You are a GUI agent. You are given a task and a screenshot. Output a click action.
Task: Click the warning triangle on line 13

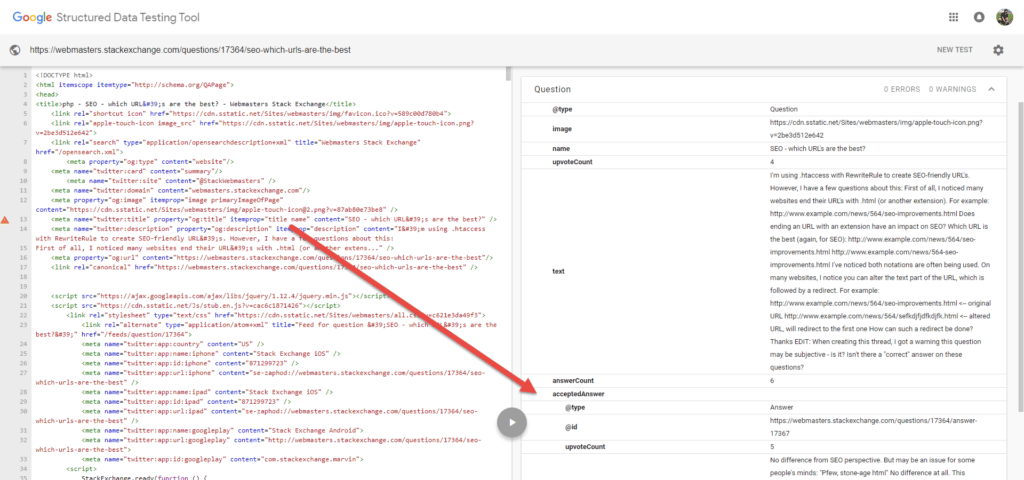5,220
